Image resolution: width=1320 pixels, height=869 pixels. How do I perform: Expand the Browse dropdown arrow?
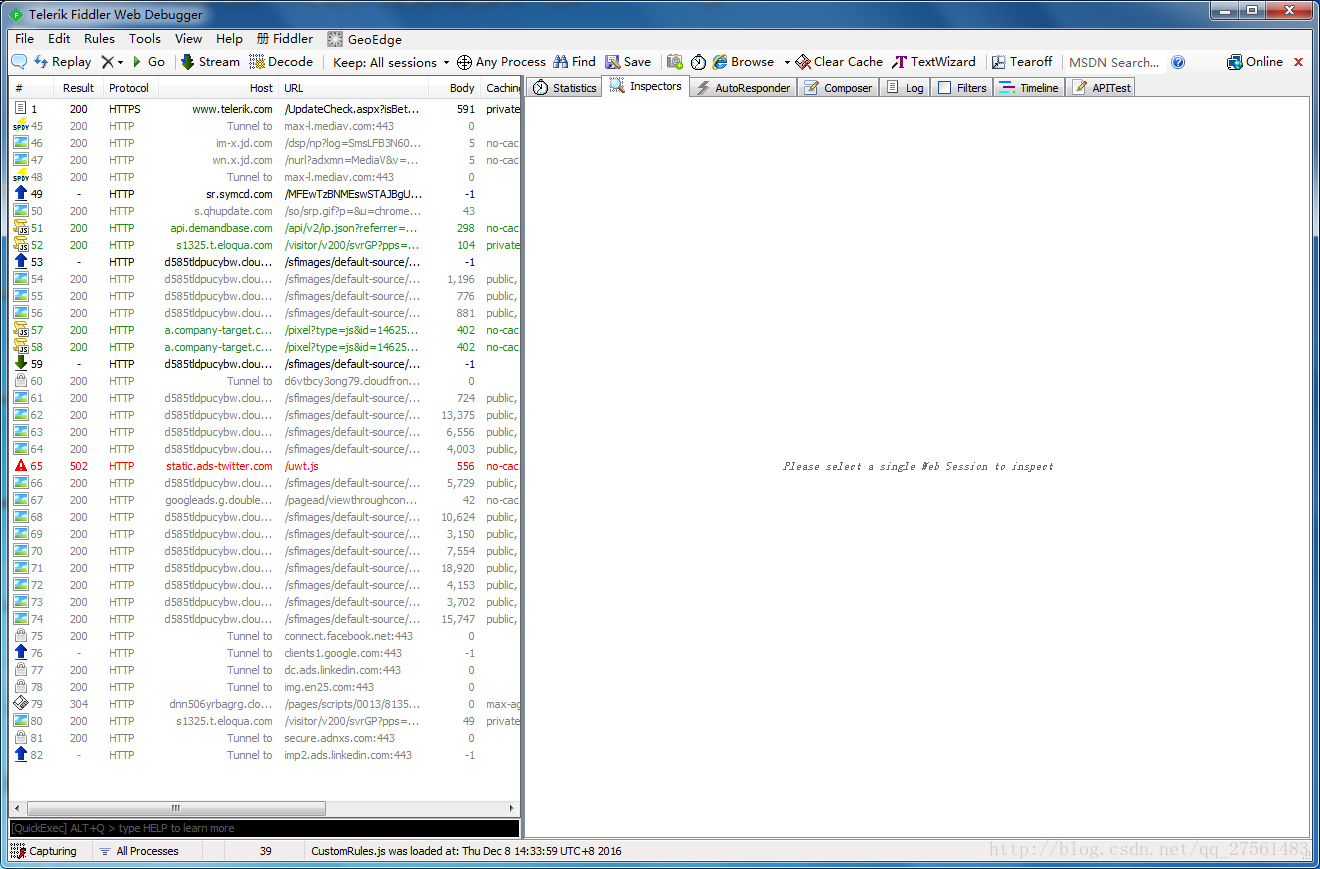[787, 62]
